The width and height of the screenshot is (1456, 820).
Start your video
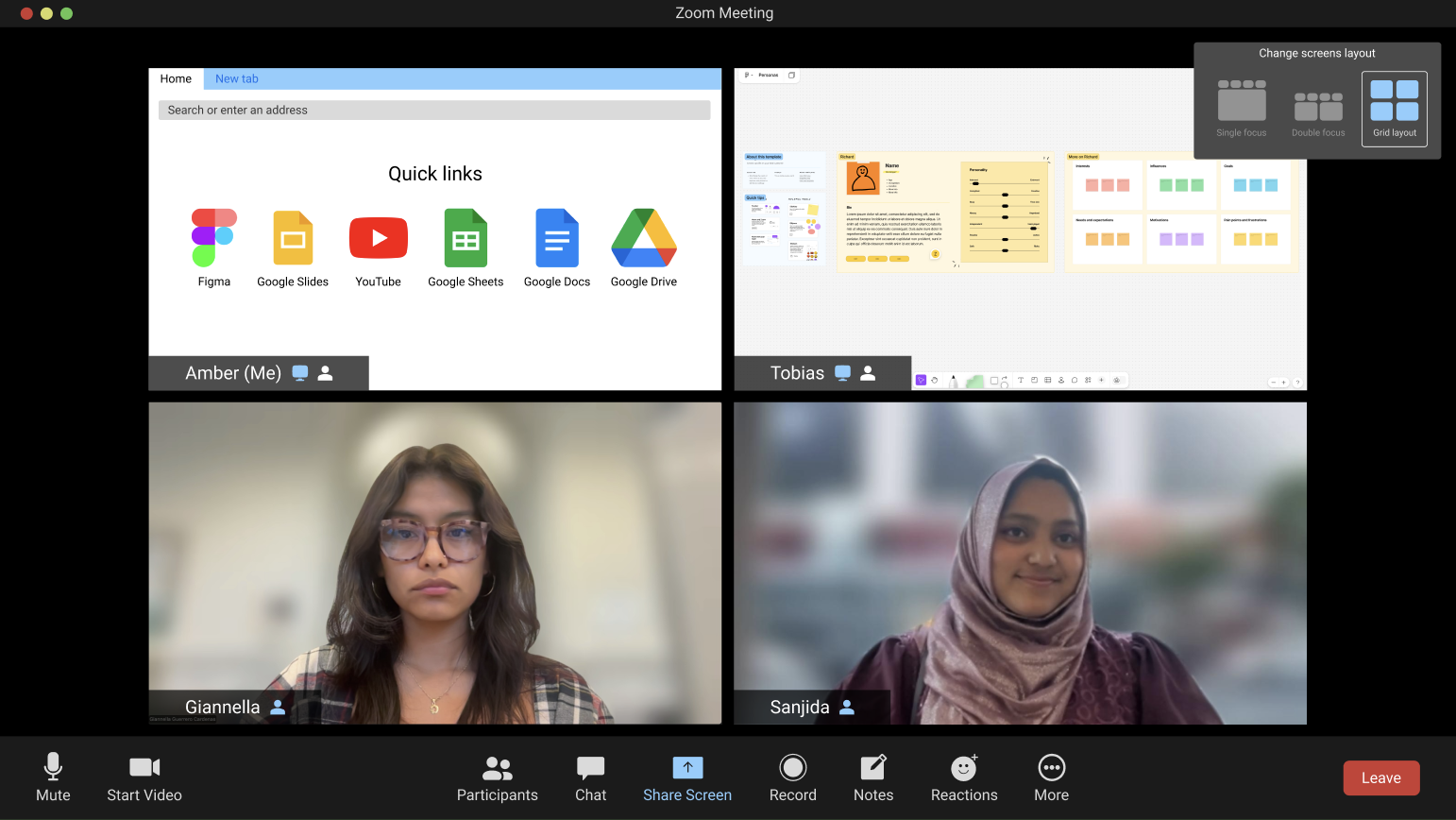[x=143, y=777]
